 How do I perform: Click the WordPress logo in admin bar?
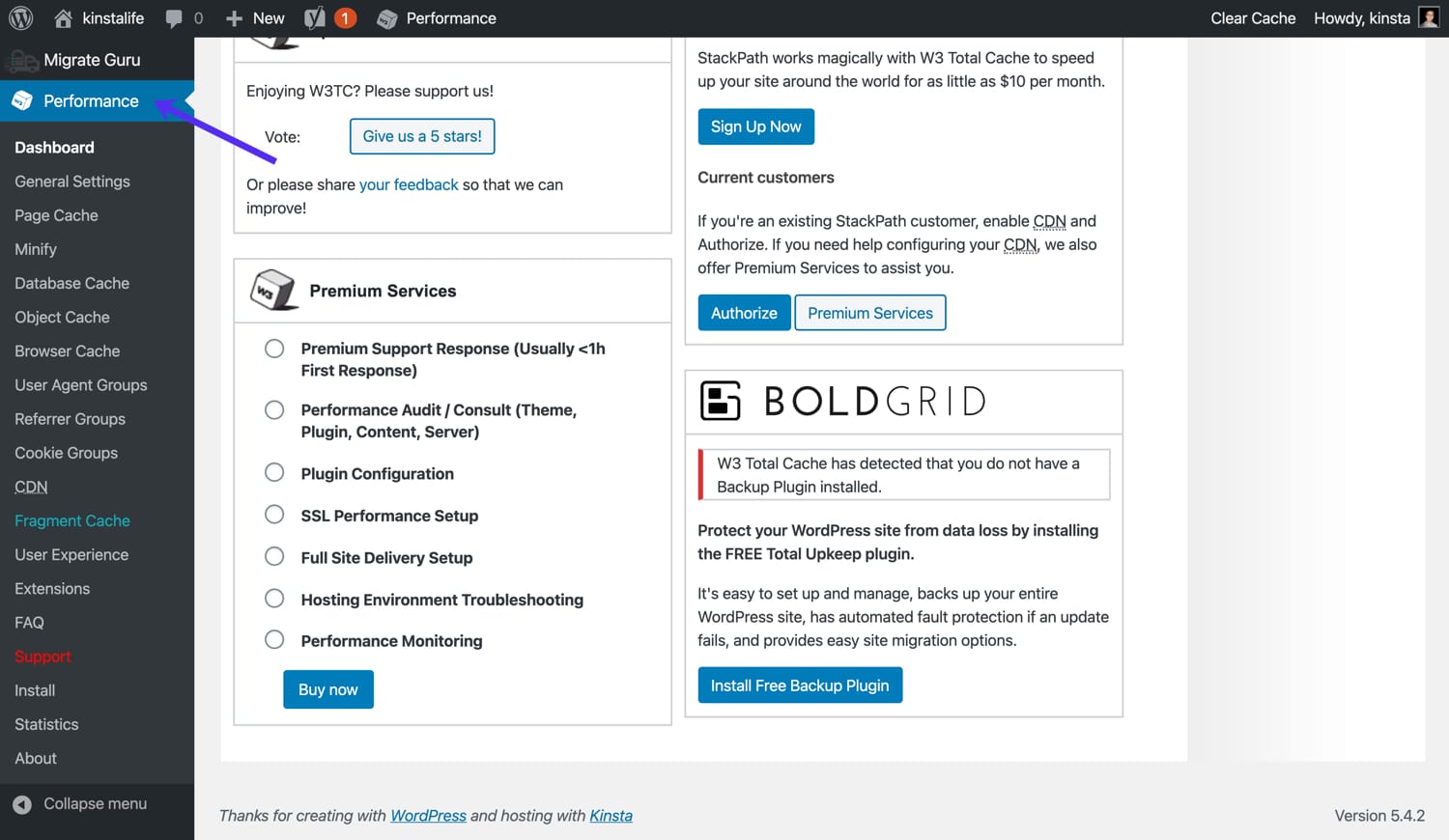coord(21,18)
